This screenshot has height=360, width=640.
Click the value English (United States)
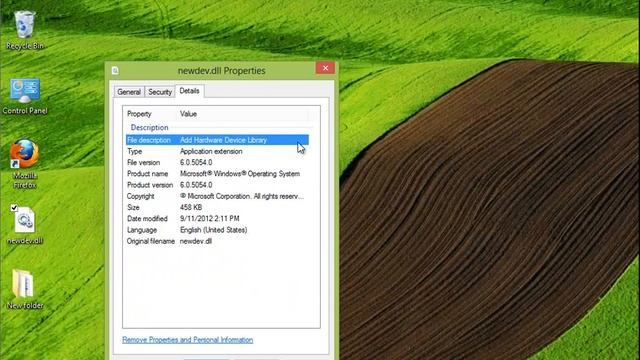[x=213, y=230]
